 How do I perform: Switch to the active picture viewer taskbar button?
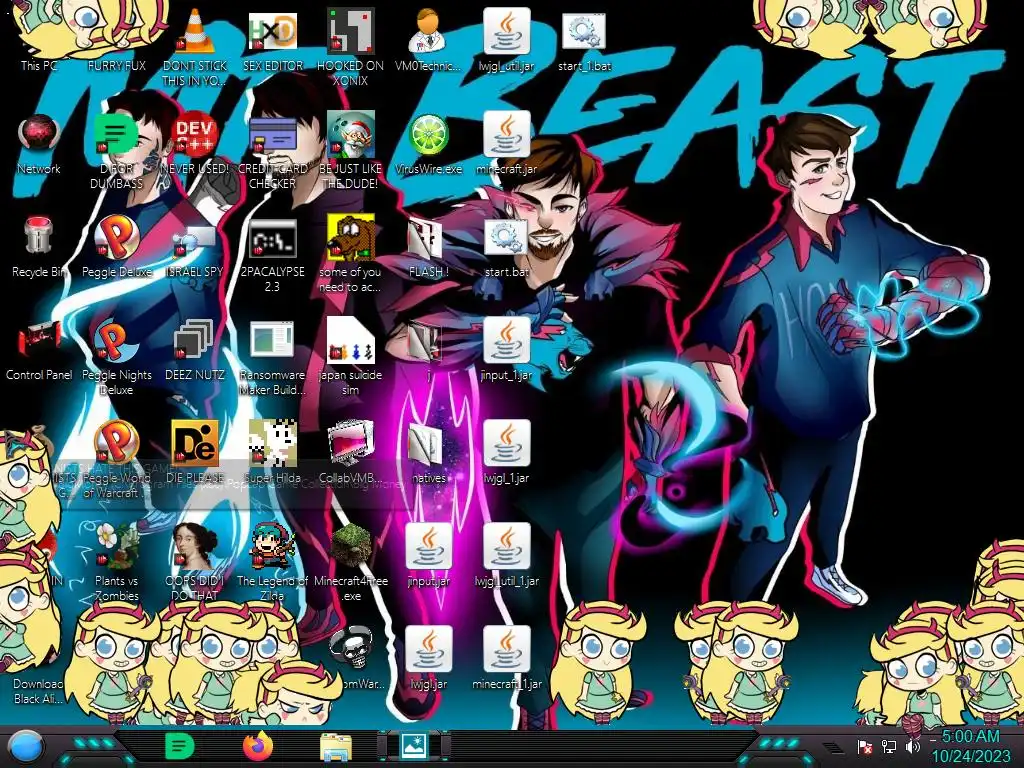(x=414, y=746)
